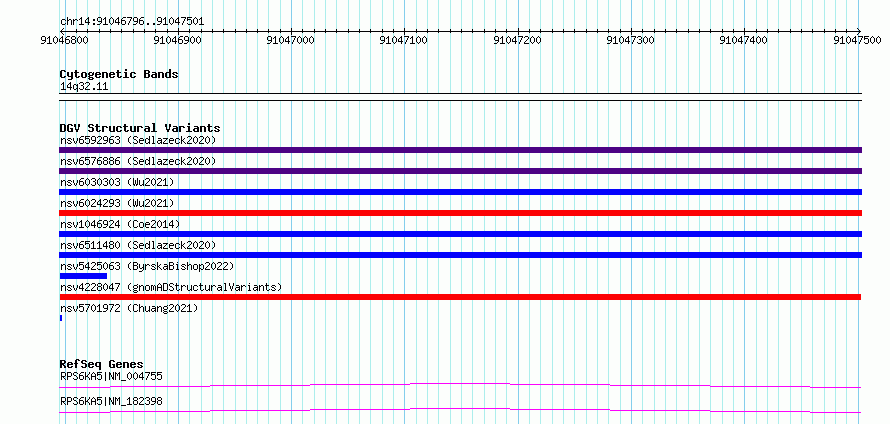Open gene label RPS6KA5|NM_182398
Image resolution: width=890 pixels, height=424 pixels.
tap(111, 401)
